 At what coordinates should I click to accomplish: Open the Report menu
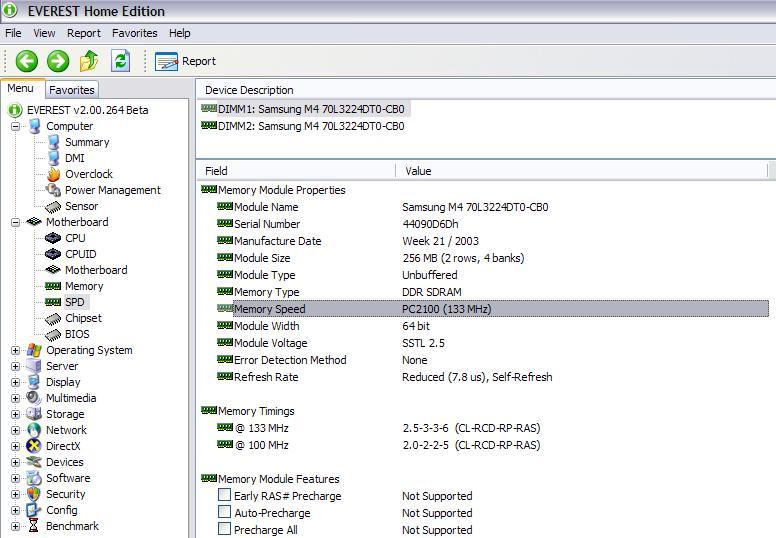click(84, 33)
